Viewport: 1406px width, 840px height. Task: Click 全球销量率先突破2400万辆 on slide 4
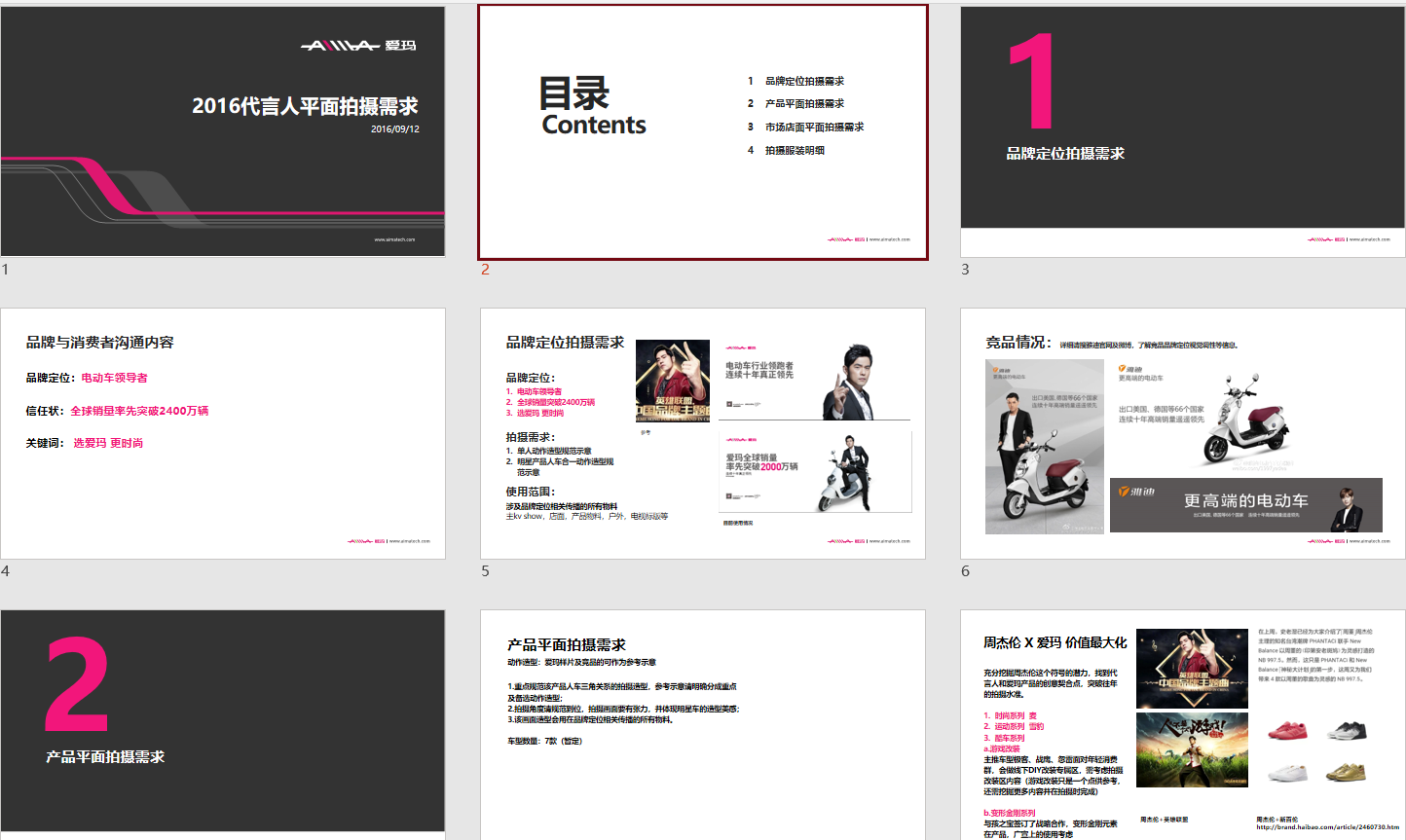point(139,411)
